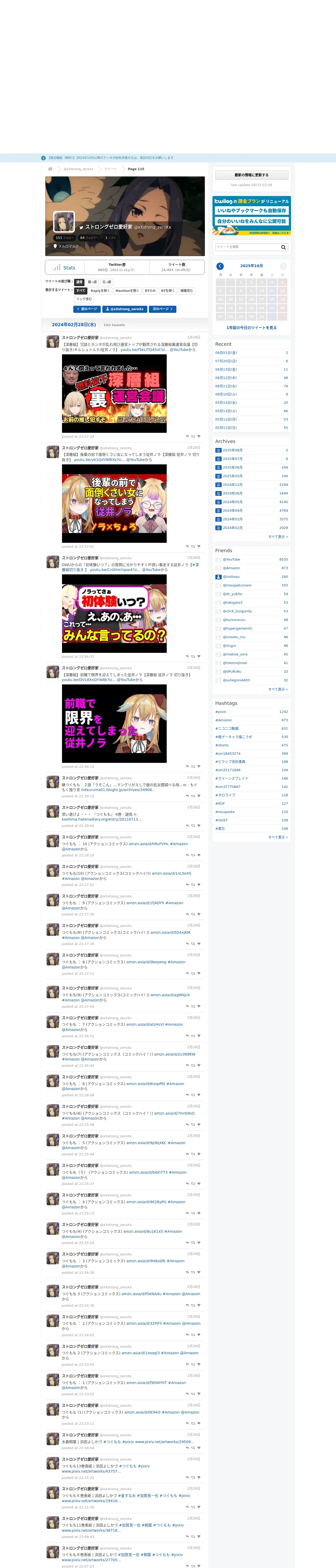Toggle Mentionを除く filter
The height and width of the screenshot is (1568, 336).
(127, 290)
